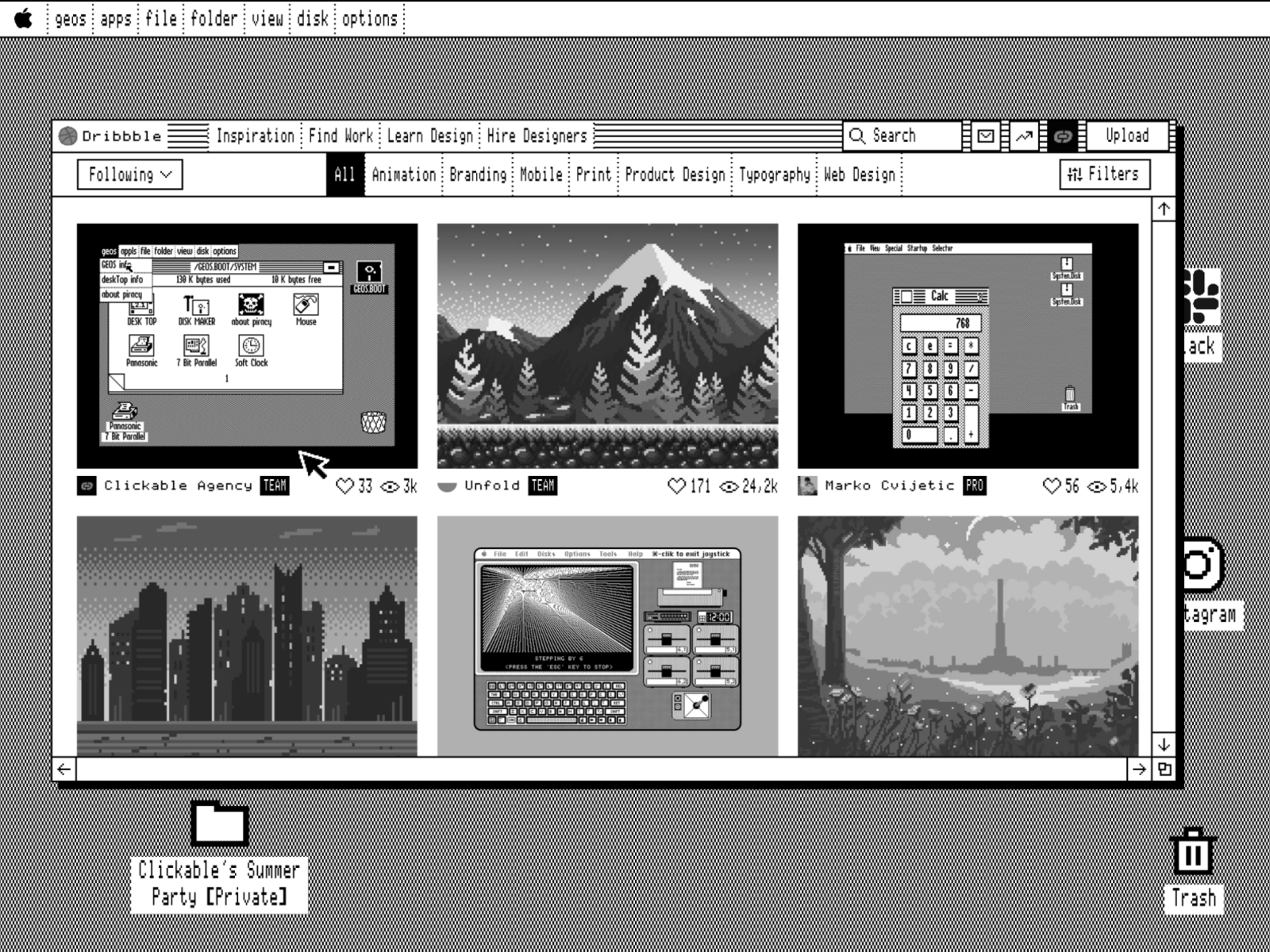Image resolution: width=1270 pixels, height=952 pixels.
Task: Expand the Following dropdown
Action: click(x=129, y=175)
